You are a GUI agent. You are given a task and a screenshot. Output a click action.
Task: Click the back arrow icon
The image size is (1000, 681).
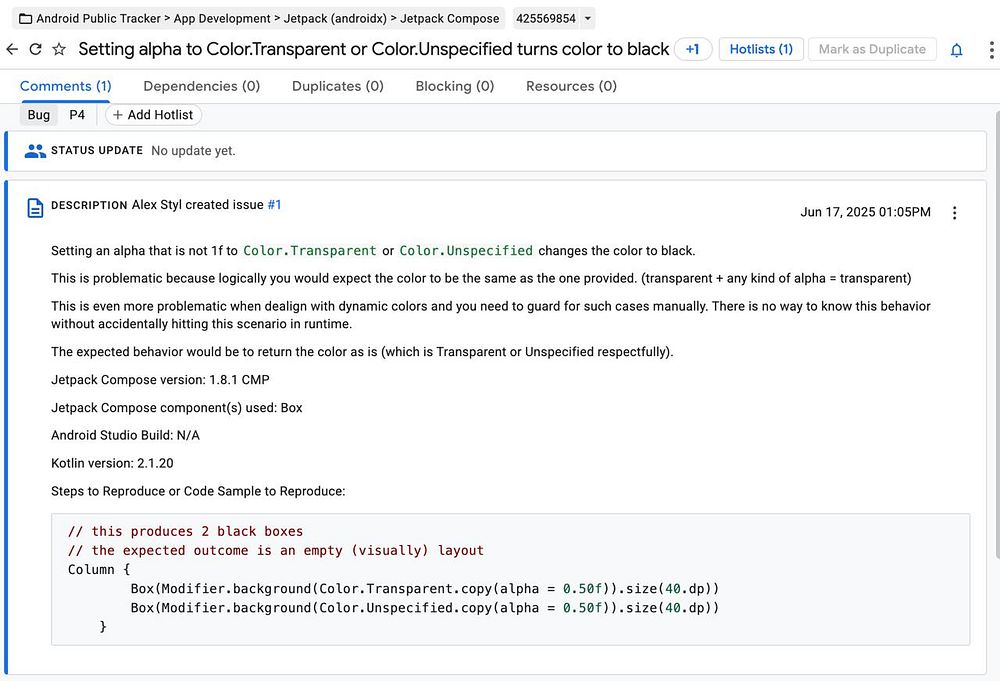12,49
